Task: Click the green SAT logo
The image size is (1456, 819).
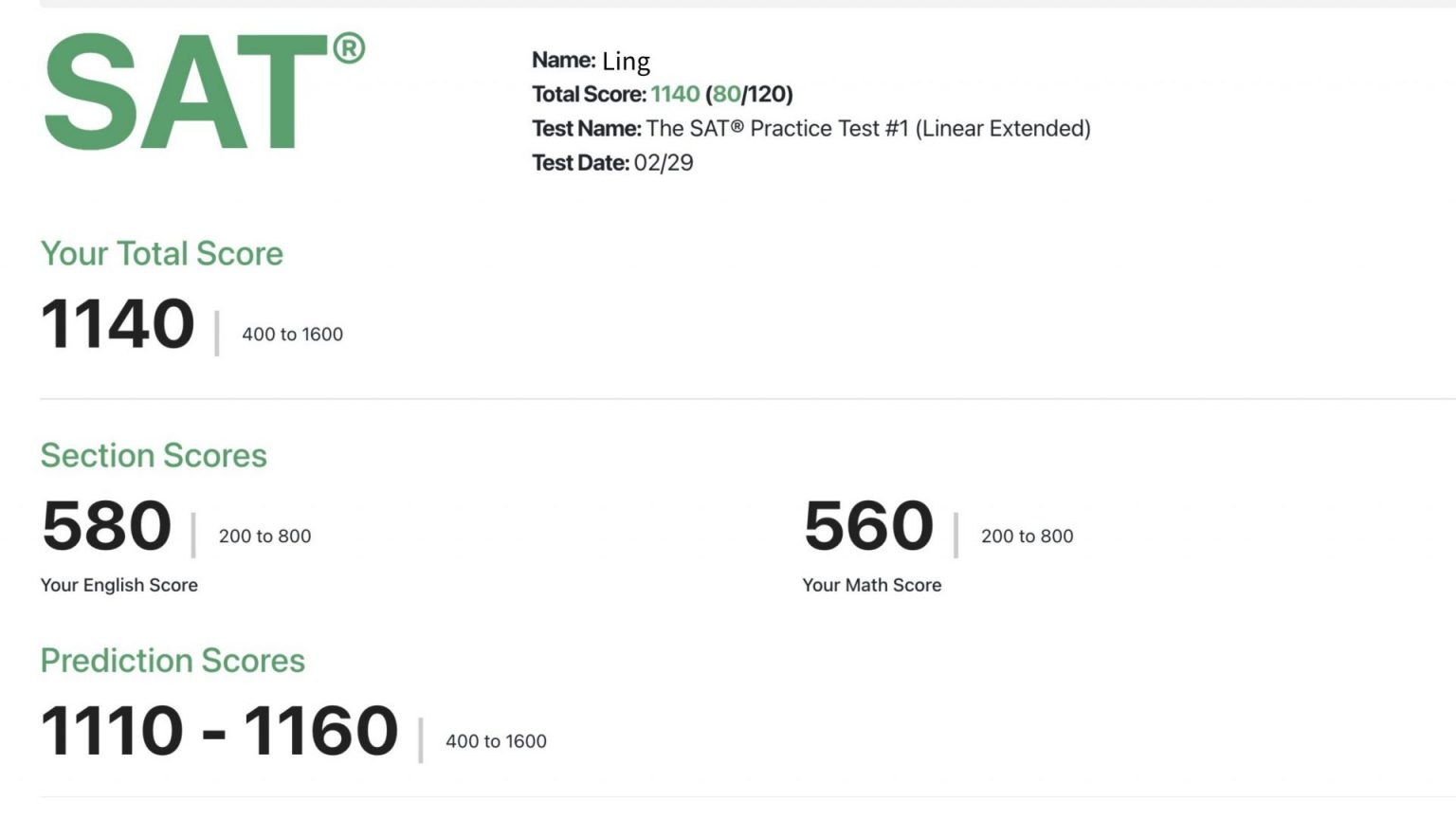Action: click(185, 92)
